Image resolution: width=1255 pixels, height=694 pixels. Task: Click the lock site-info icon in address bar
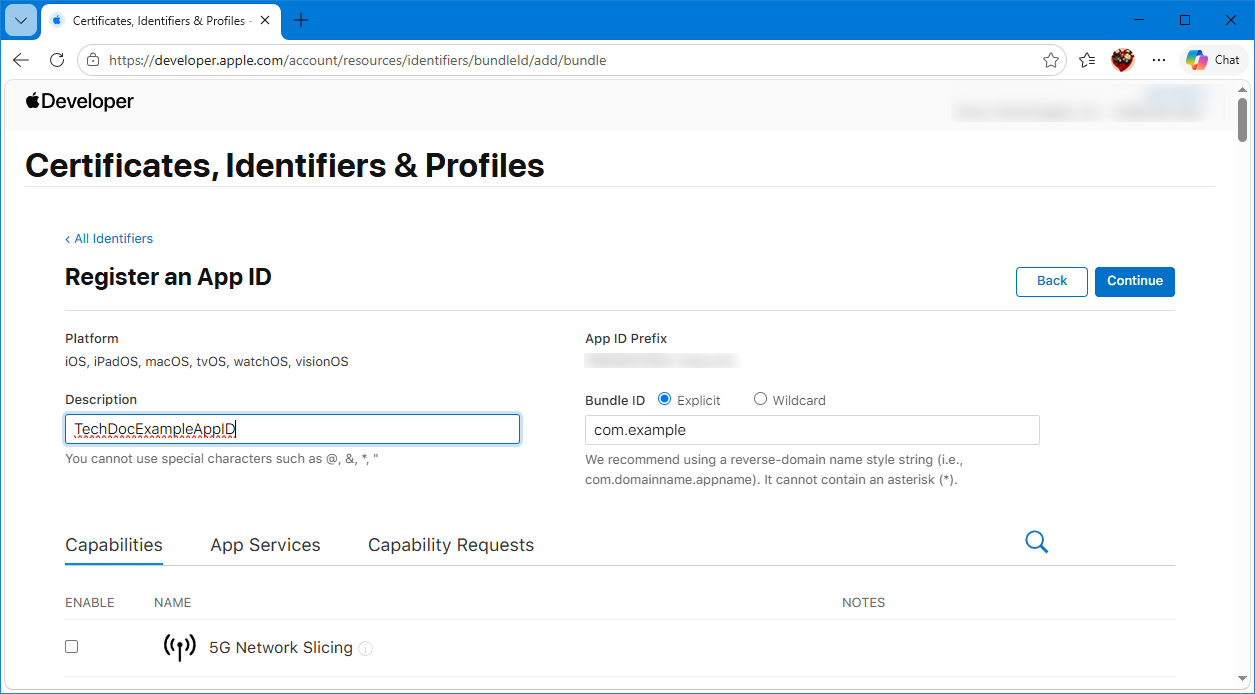click(93, 60)
